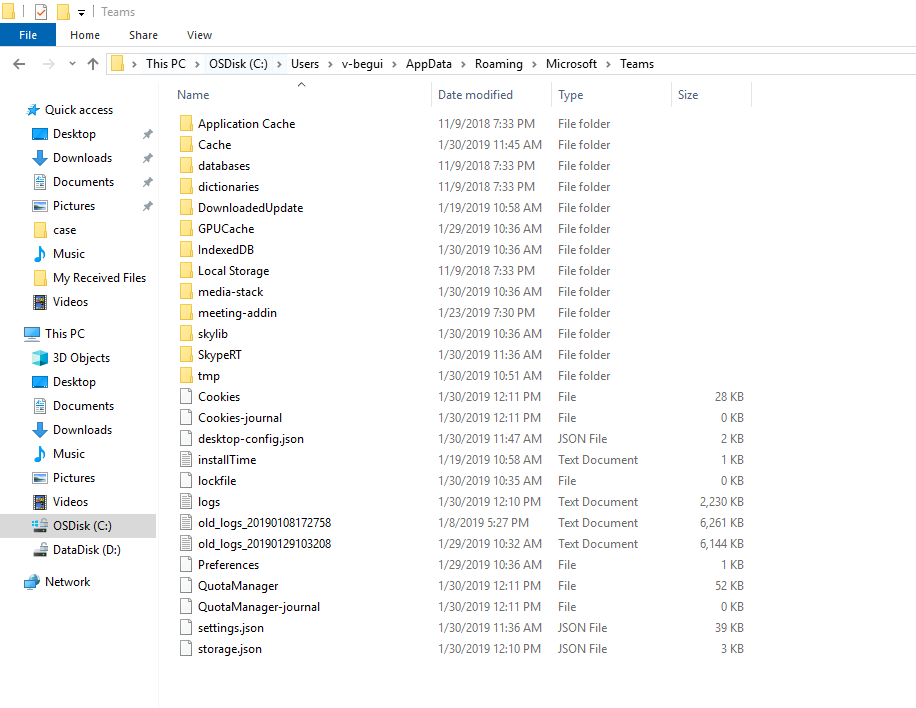Select Downloads under This PC
916x708 pixels.
[x=82, y=430]
